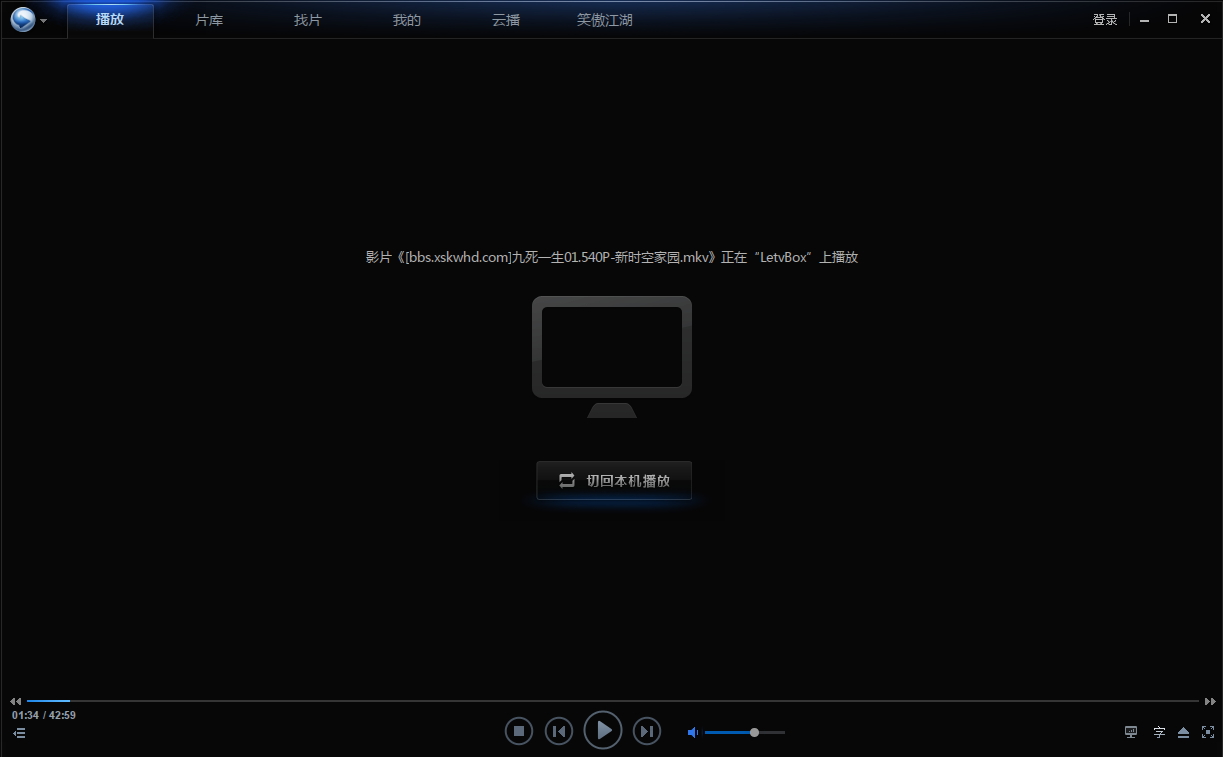The image size is (1223, 757).
Task: Open the playlist icon at bottom left
Action: [19, 733]
